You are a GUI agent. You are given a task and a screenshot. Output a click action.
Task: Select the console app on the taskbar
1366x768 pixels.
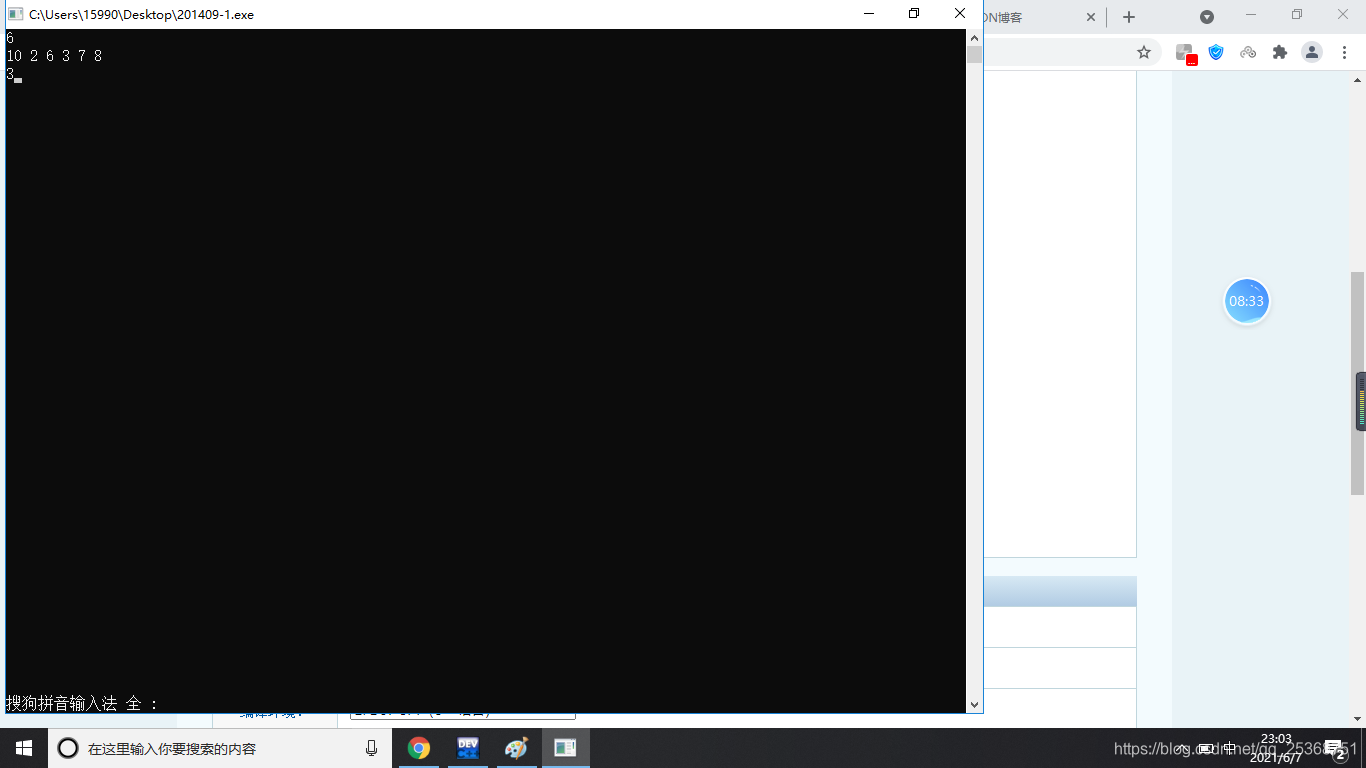pyautogui.click(x=565, y=748)
